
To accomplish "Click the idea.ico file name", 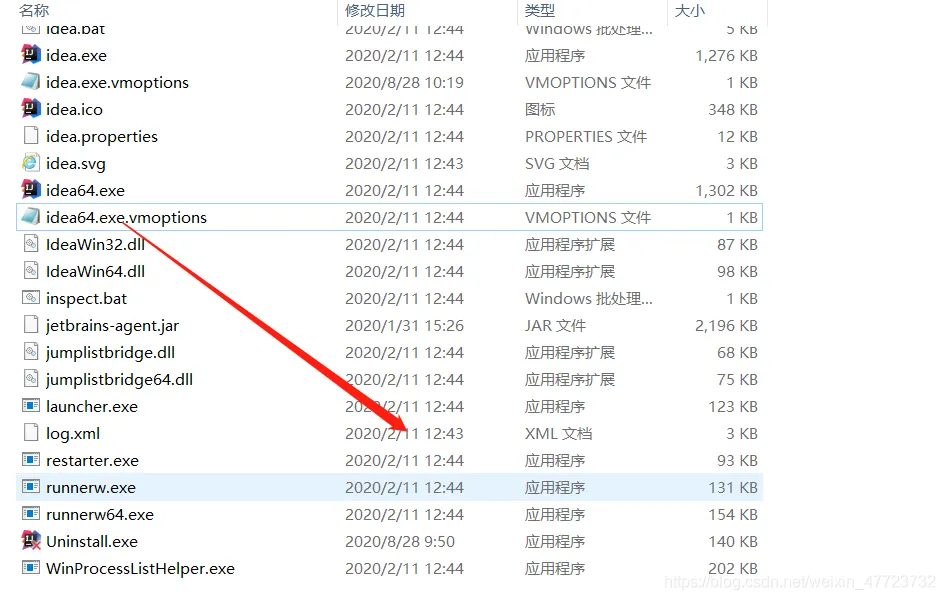I will 74,110.
